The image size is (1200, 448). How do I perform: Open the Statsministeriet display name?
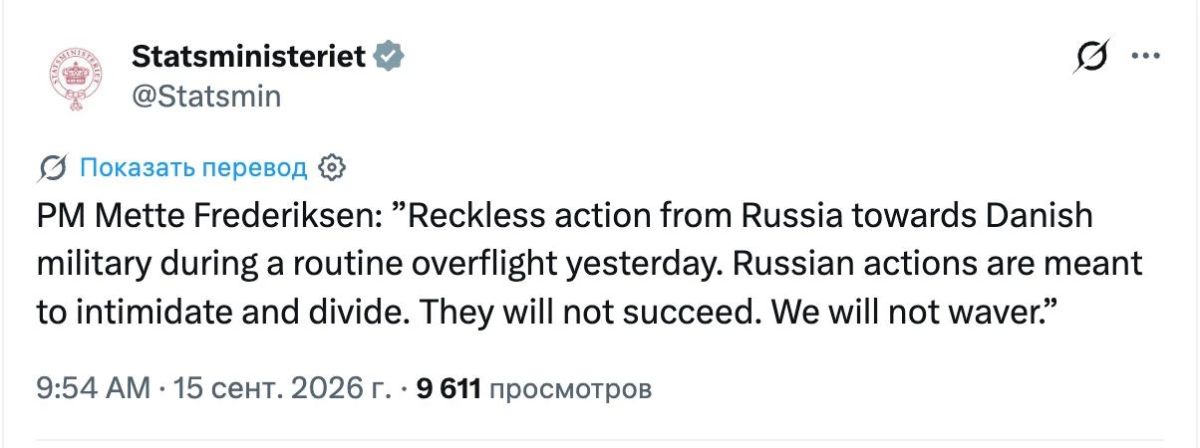[x=249, y=58]
